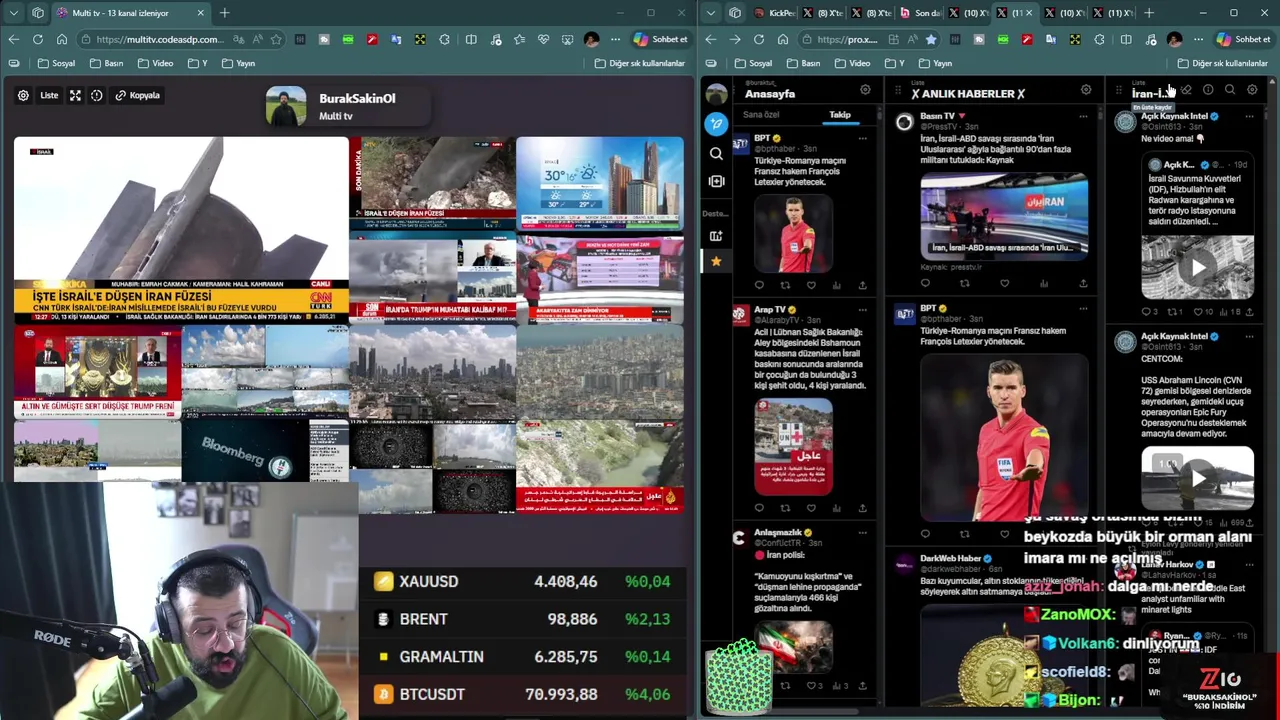1280x720 pixels.
Task: Open the left browser settings and more menu
Action: pyautogui.click(x=615, y=39)
